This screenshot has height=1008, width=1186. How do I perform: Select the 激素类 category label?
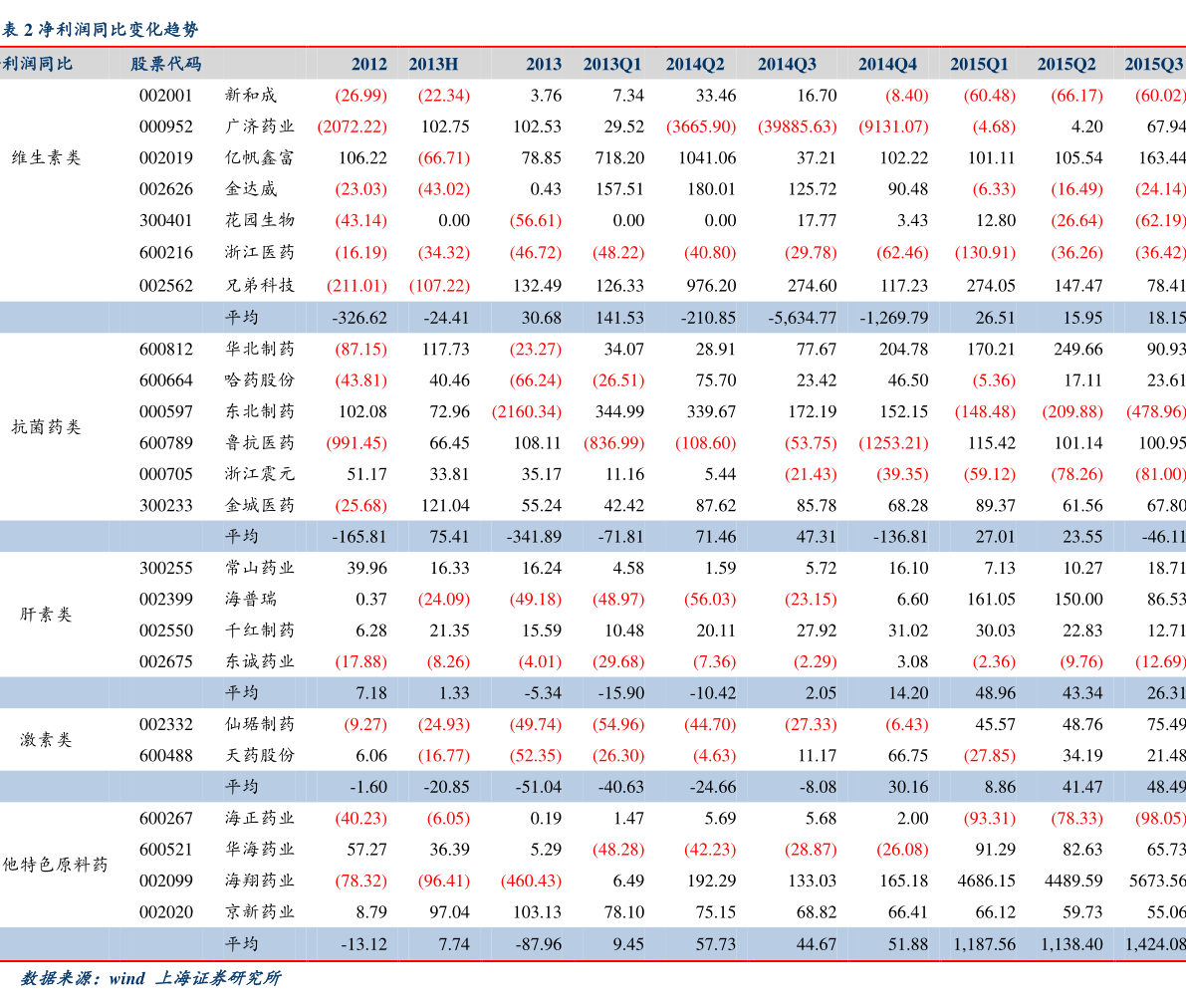coord(46,739)
